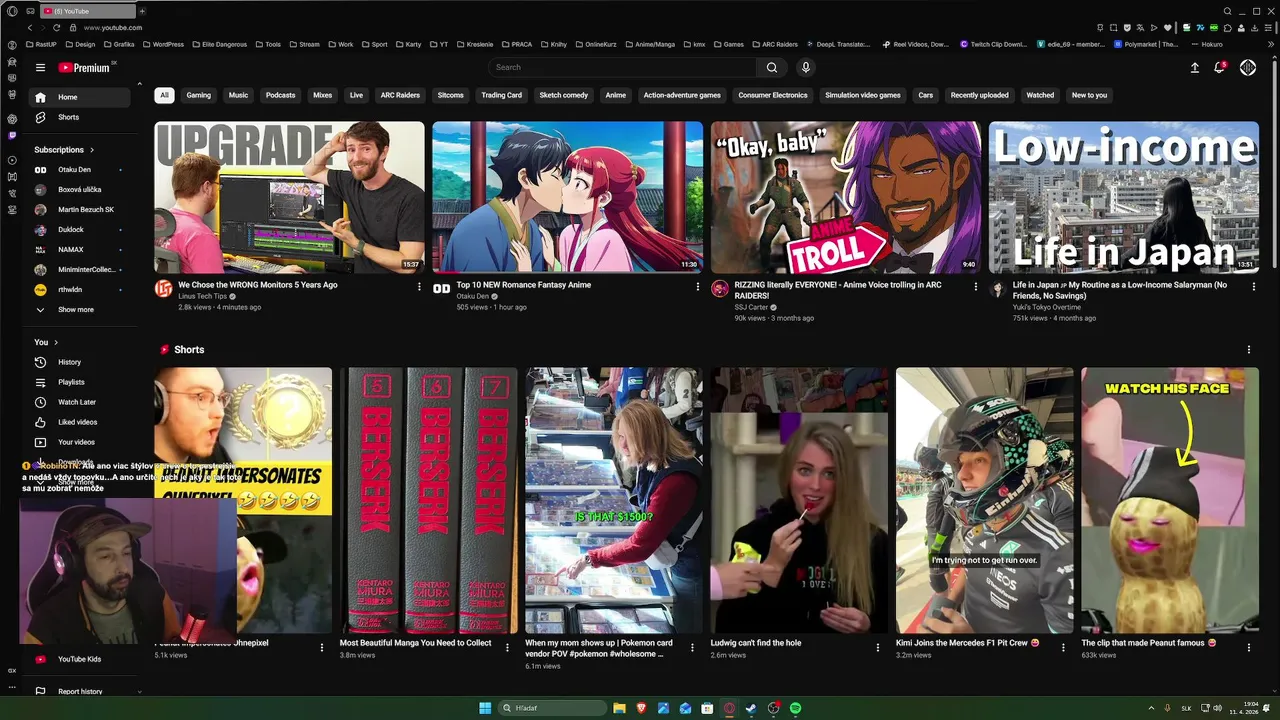The height and width of the screenshot is (720, 1280).
Task: Open the DeepL Translate bookmark
Action: tap(840, 44)
